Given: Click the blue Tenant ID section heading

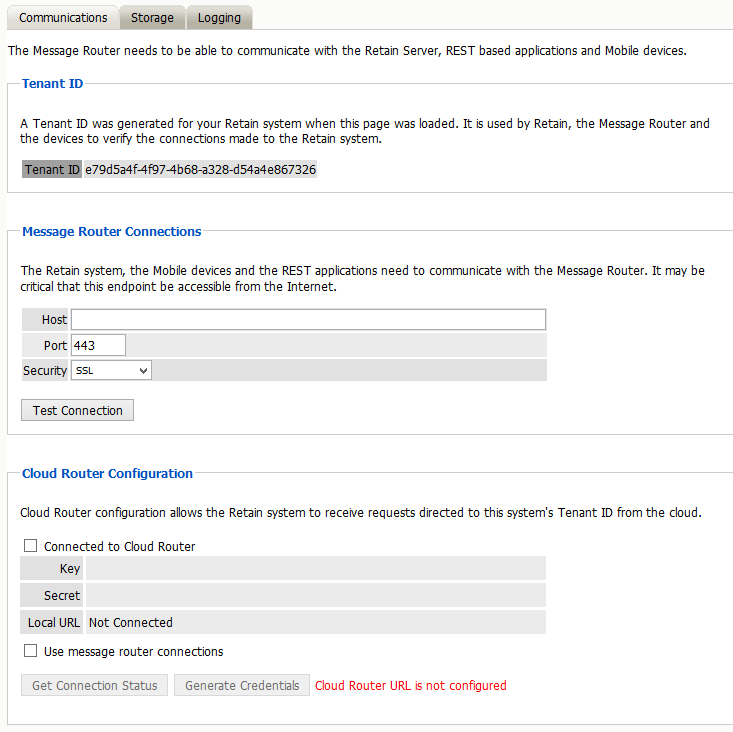Looking at the screenshot, I should tap(52, 84).
